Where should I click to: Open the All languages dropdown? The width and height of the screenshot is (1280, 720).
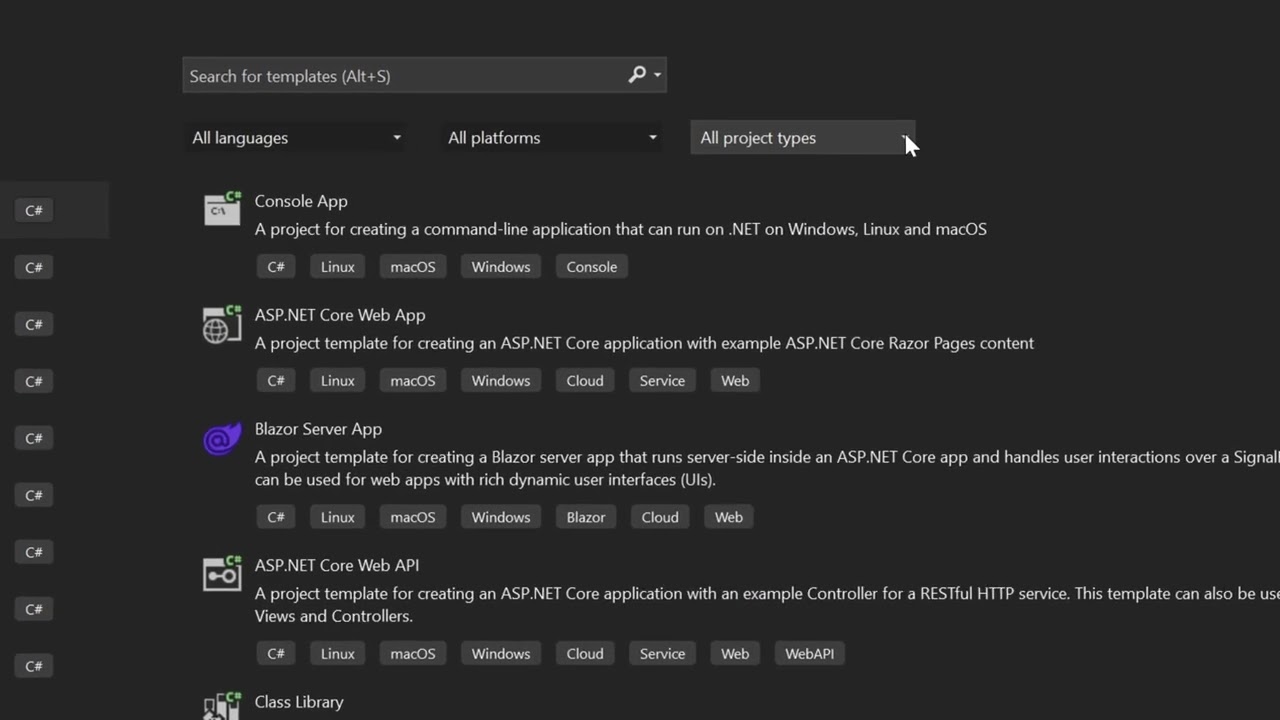point(296,138)
